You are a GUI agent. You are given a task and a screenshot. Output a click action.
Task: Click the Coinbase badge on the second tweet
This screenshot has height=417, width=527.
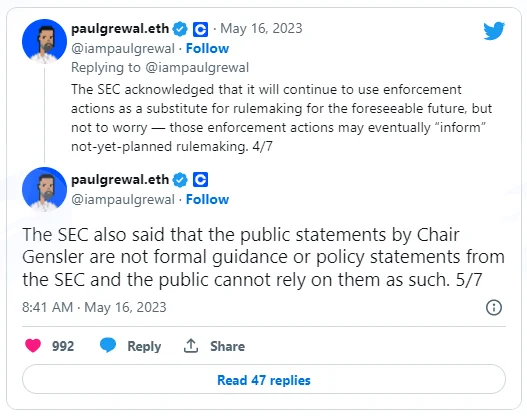click(x=200, y=179)
